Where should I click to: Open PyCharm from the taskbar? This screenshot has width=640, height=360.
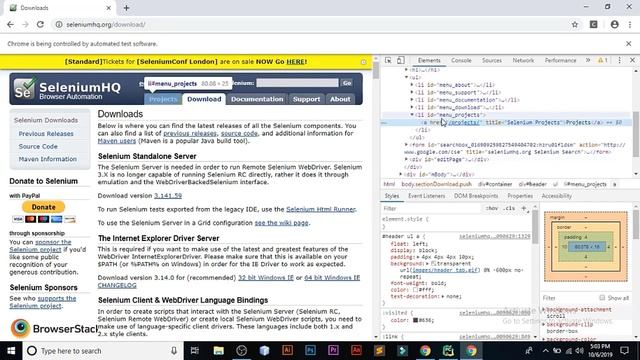[448, 351]
